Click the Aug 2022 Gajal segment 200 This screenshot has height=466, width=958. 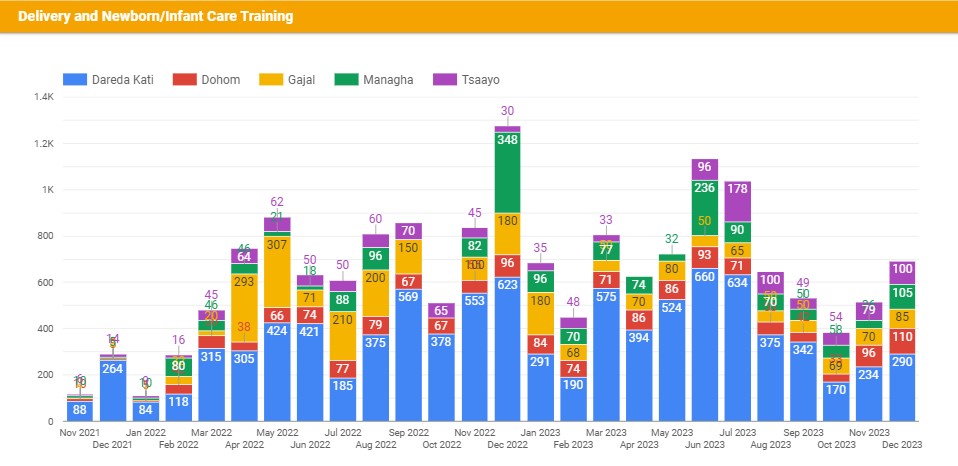[x=376, y=293]
